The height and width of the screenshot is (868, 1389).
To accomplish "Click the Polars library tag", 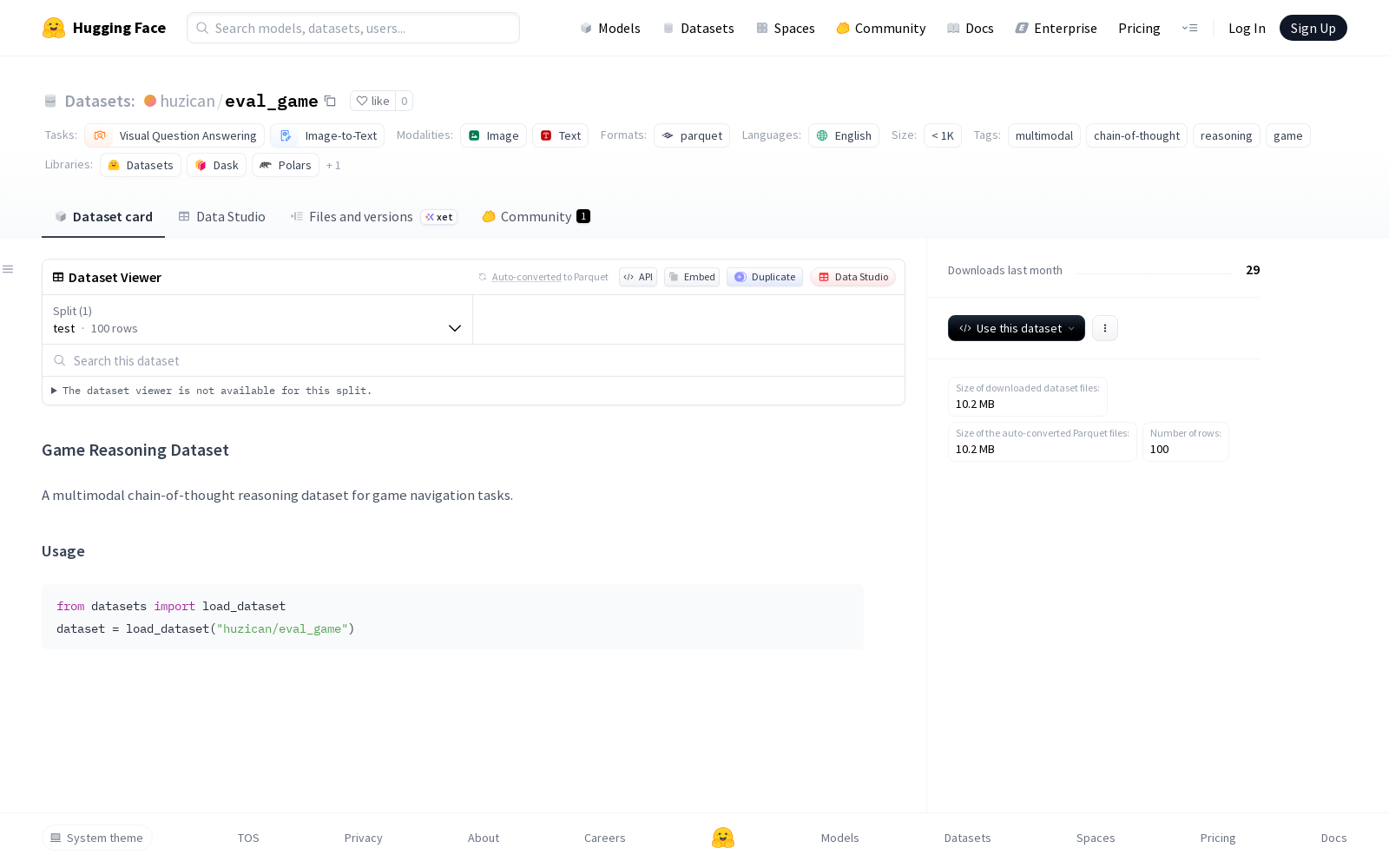I will point(286,165).
